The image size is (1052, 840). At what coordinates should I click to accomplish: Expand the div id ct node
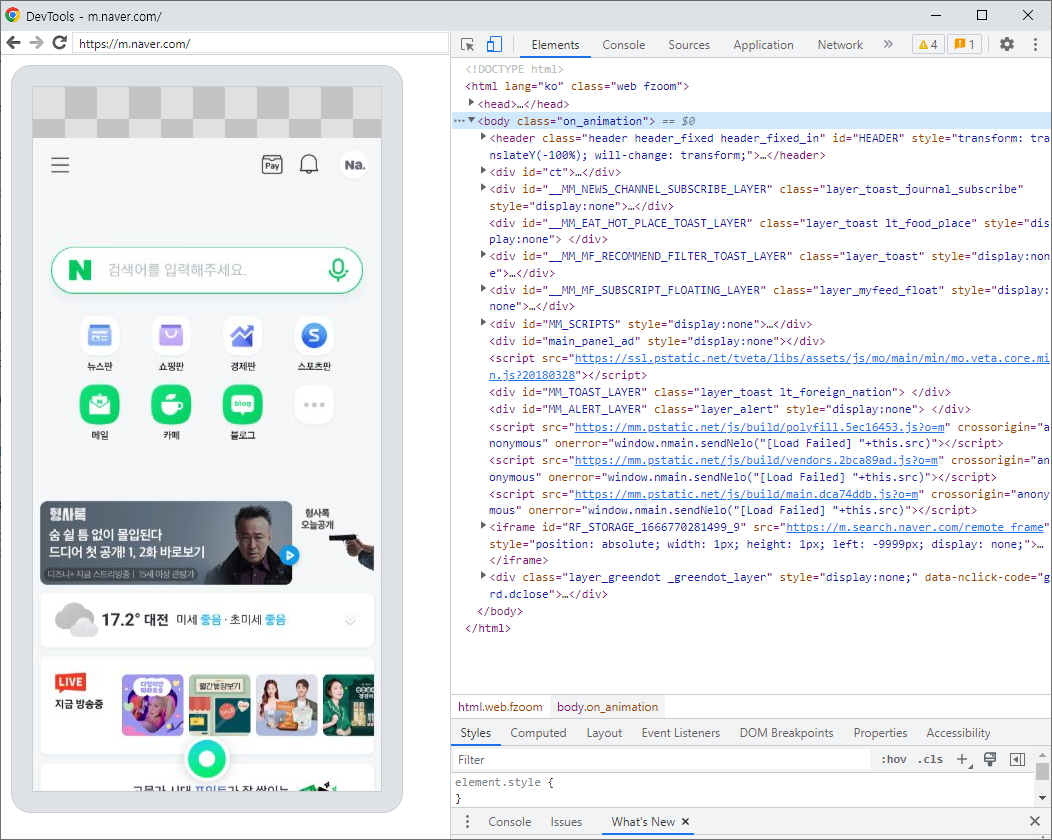click(483, 171)
